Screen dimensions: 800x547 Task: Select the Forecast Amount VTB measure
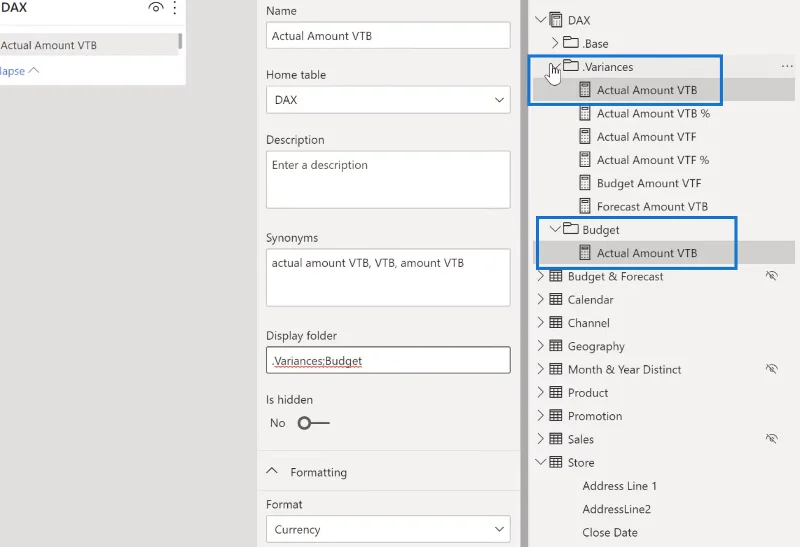(652, 206)
